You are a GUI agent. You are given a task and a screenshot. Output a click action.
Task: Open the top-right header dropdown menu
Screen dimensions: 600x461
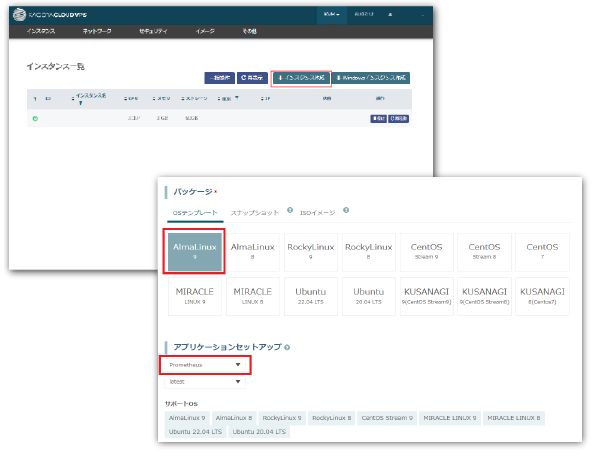(330, 15)
